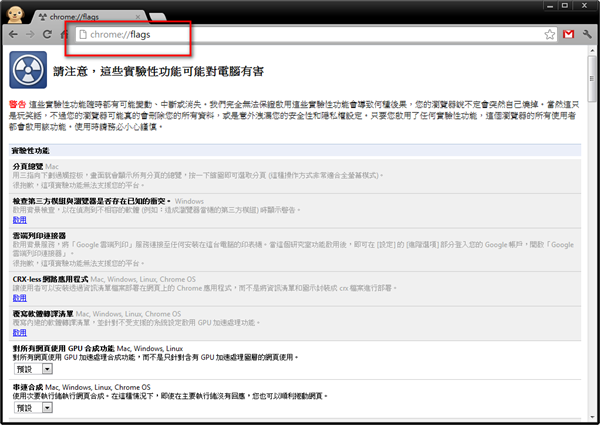Reload the chrome://flags page
600x425 pixels.
pyautogui.click(x=47, y=34)
